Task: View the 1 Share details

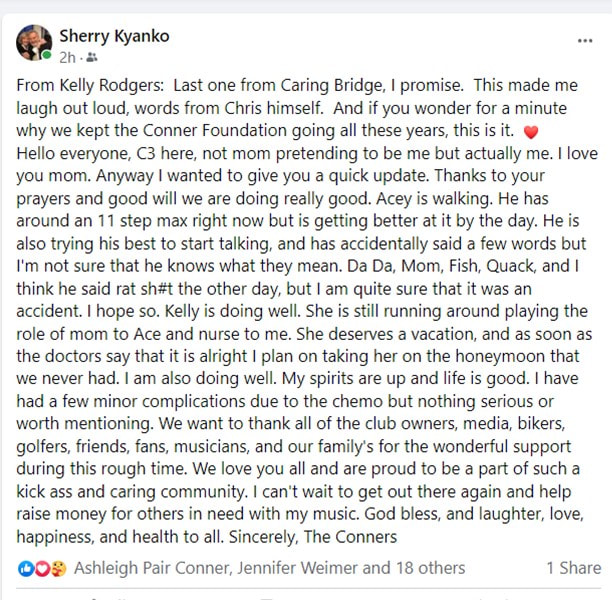Action: 574,568
